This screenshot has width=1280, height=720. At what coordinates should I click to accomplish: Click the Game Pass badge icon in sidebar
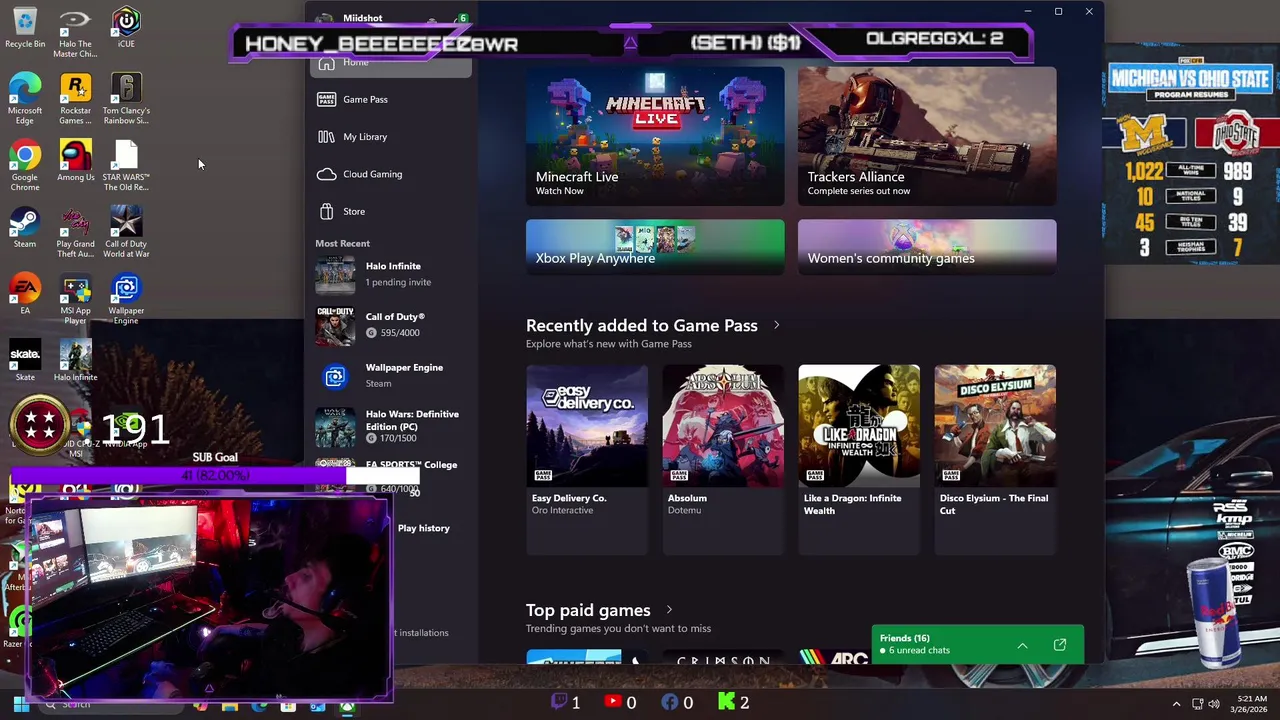point(326,99)
